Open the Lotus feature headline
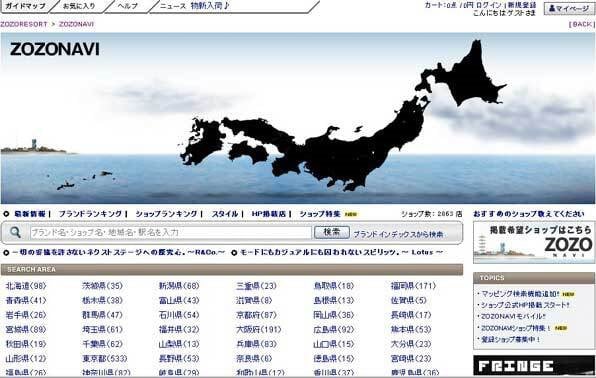The width and height of the screenshot is (596, 378). click(341, 252)
